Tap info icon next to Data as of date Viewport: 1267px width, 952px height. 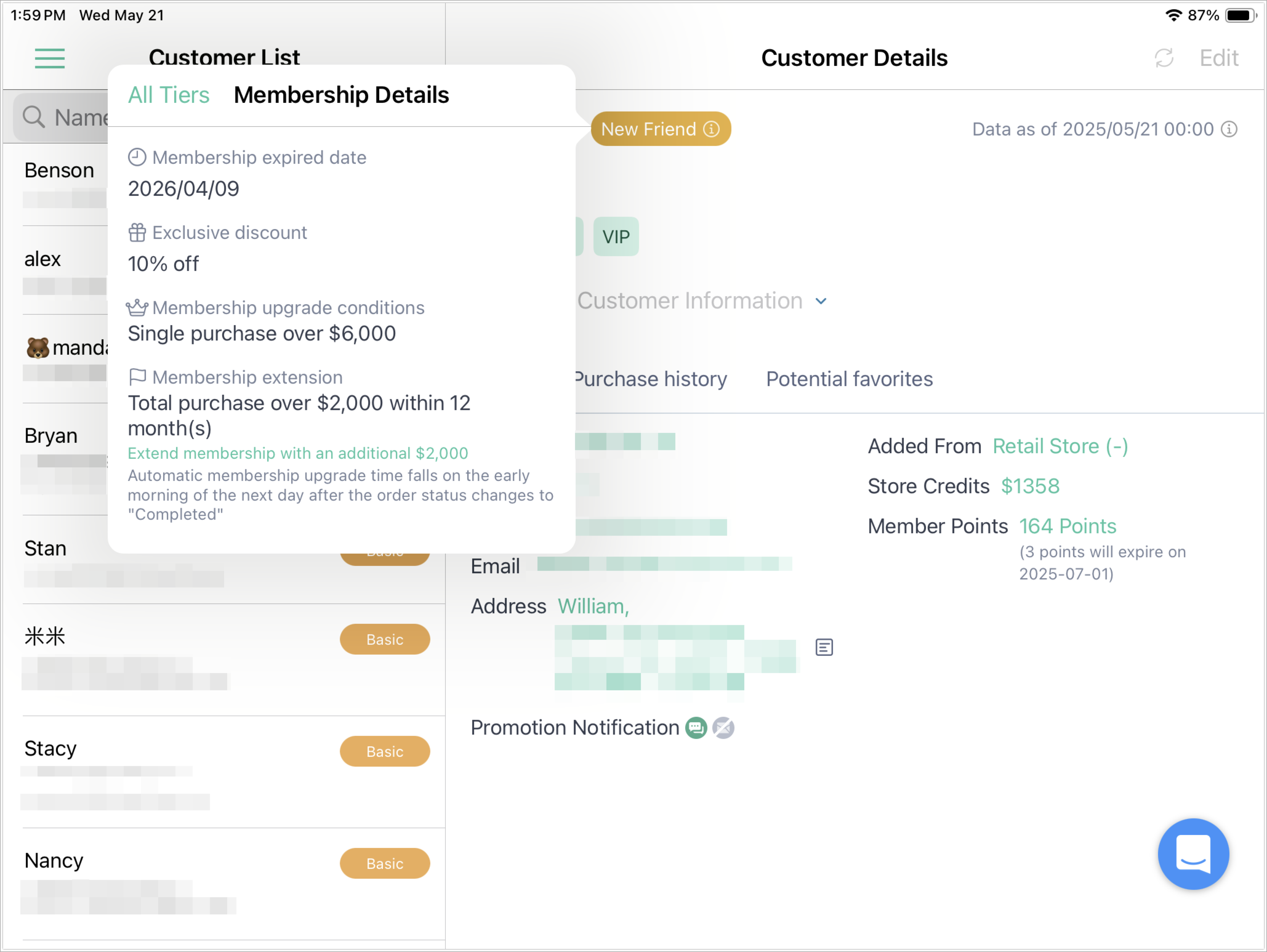tap(1229, 129)
